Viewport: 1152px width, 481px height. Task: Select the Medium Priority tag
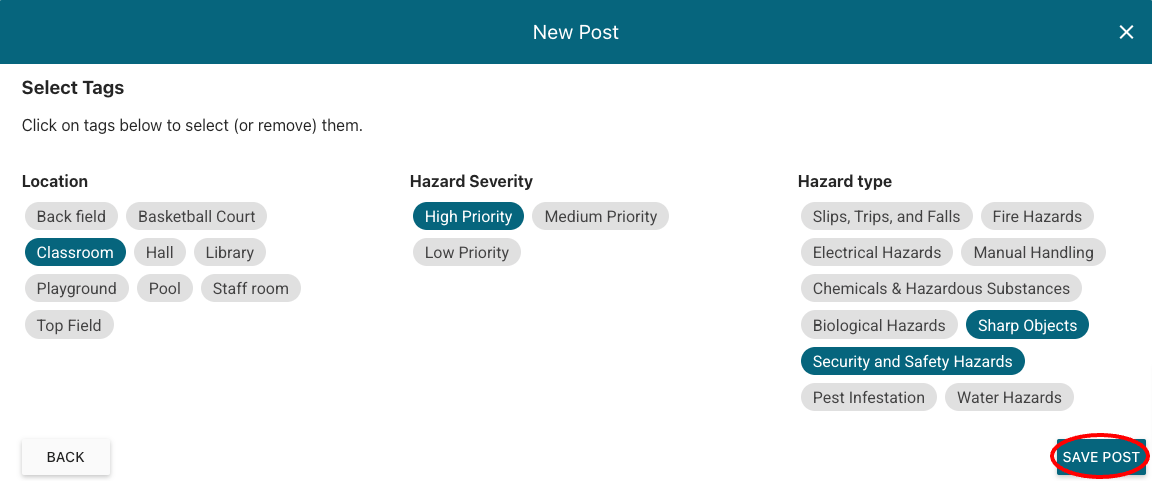coord(600,217)
